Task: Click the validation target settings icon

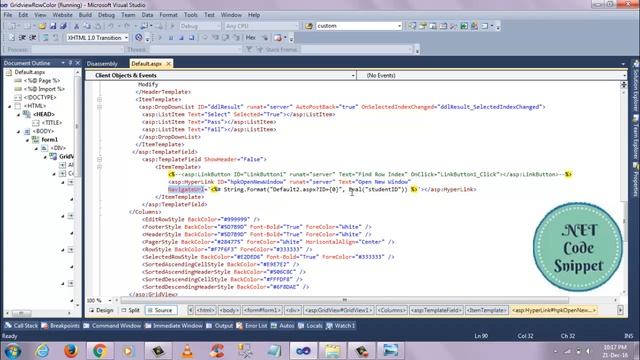Action: coord(139,38)
